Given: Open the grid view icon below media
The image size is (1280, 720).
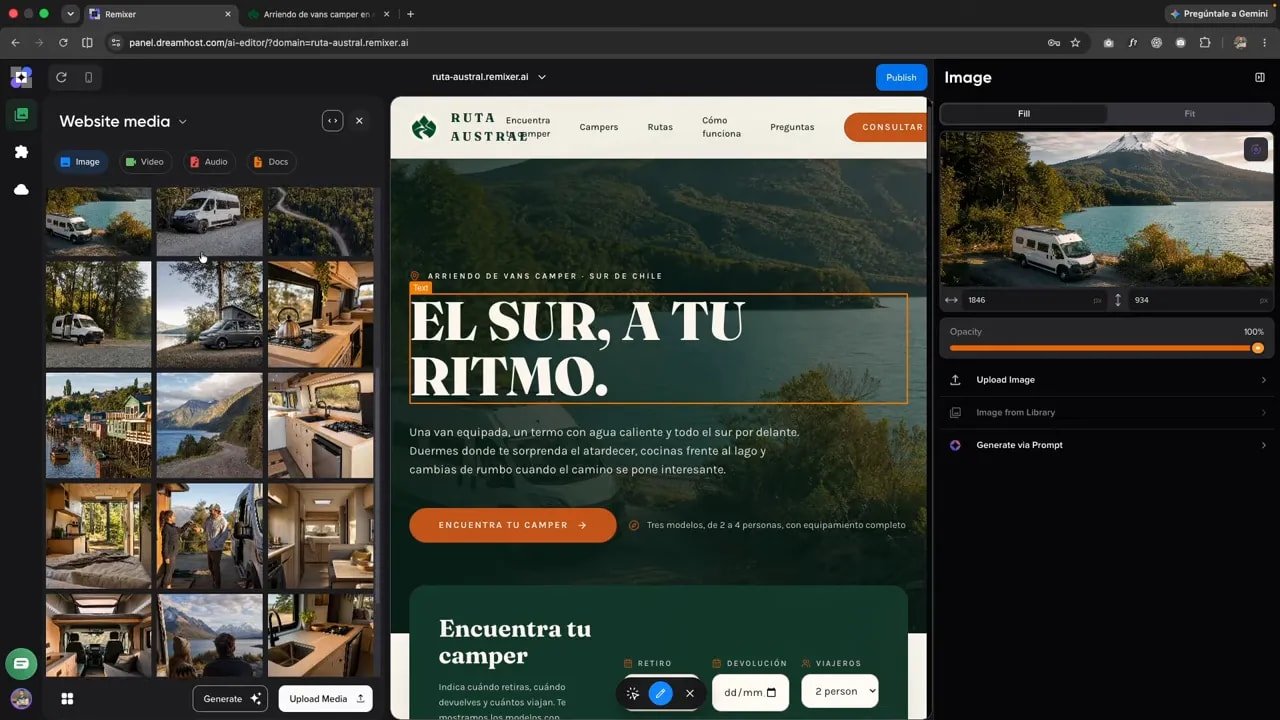Looking at the screenshot, I should 67,699.
